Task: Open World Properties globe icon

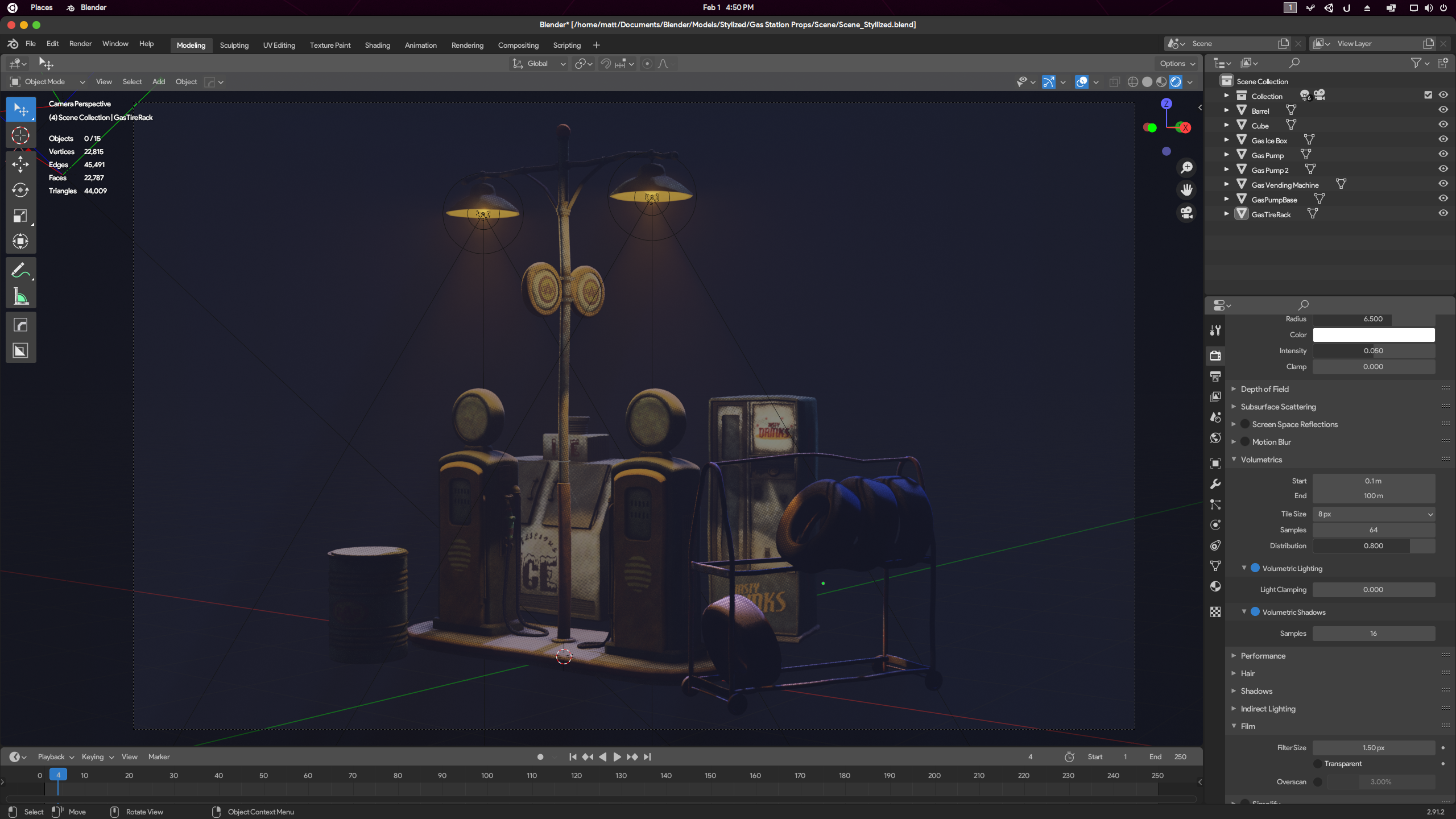Action: pos(1215,438)
